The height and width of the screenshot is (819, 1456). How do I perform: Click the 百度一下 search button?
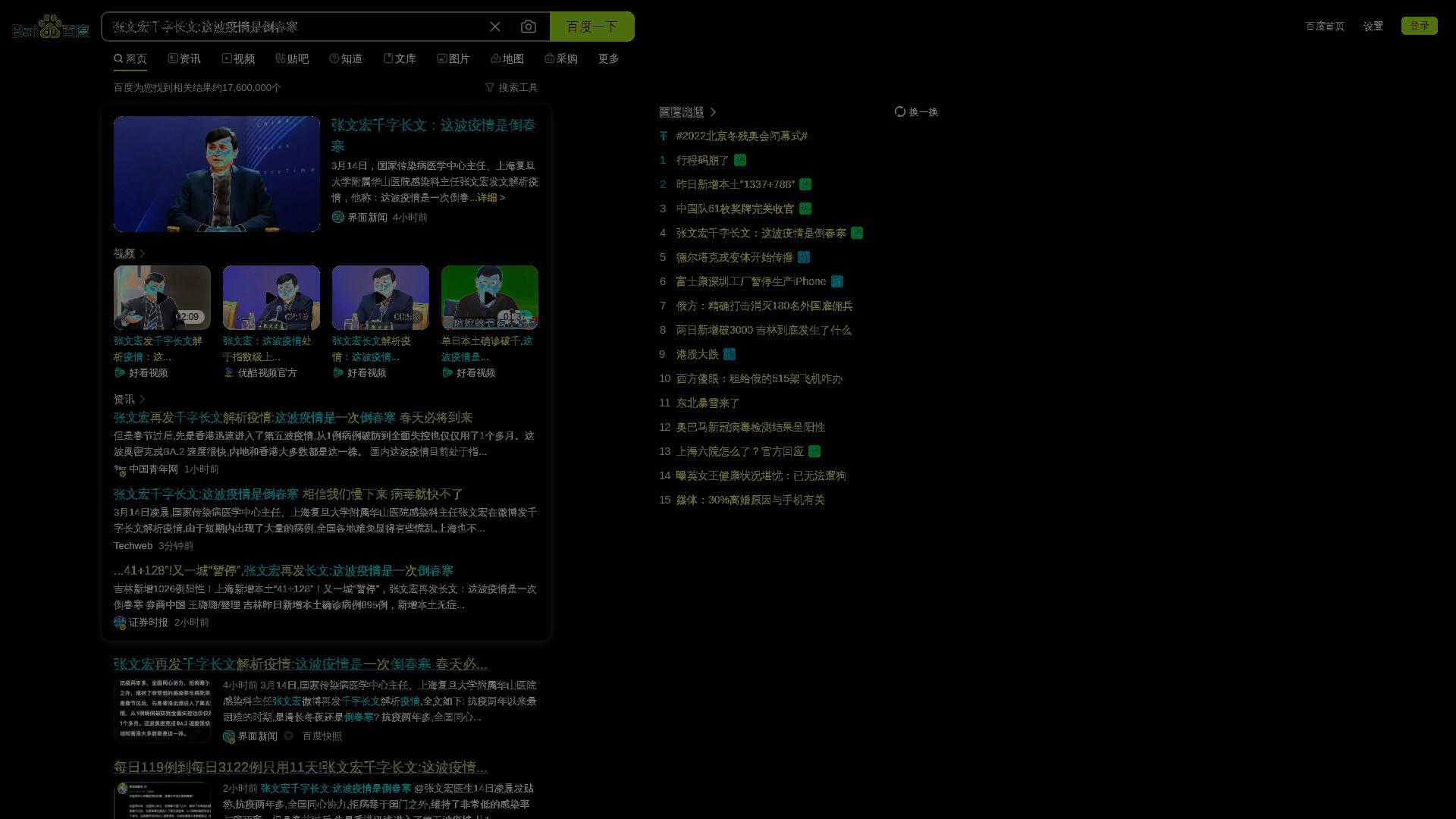(591, 27)
